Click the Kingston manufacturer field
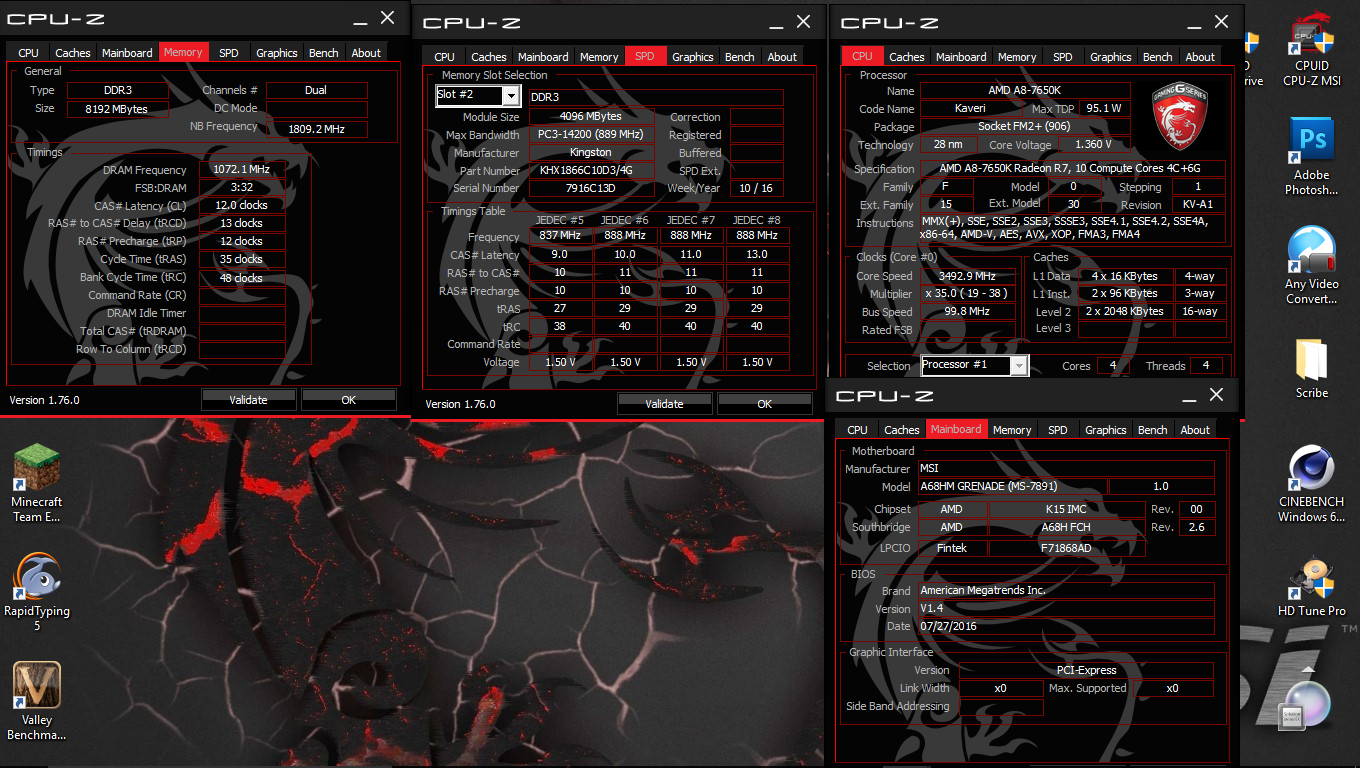Viewport: 1360px width, 768px height. pyautogui.click(x=591, y=153)
